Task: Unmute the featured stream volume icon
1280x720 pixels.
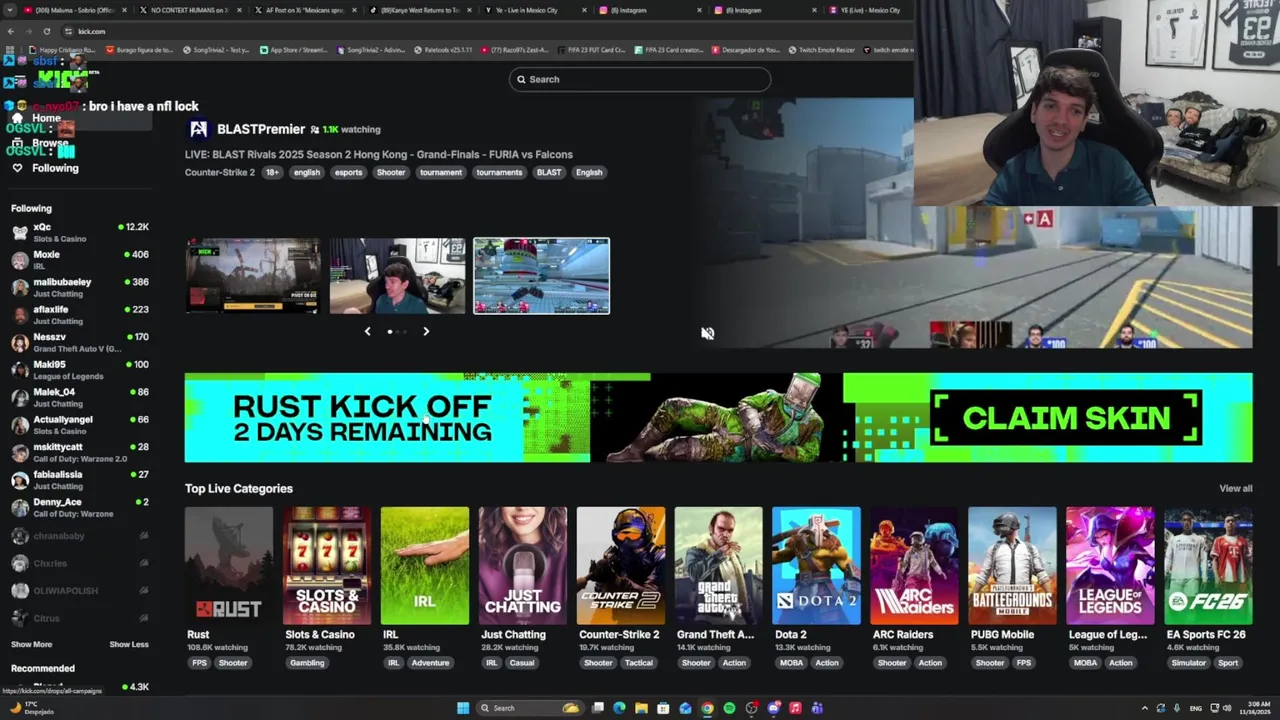Action: point(707,333)
